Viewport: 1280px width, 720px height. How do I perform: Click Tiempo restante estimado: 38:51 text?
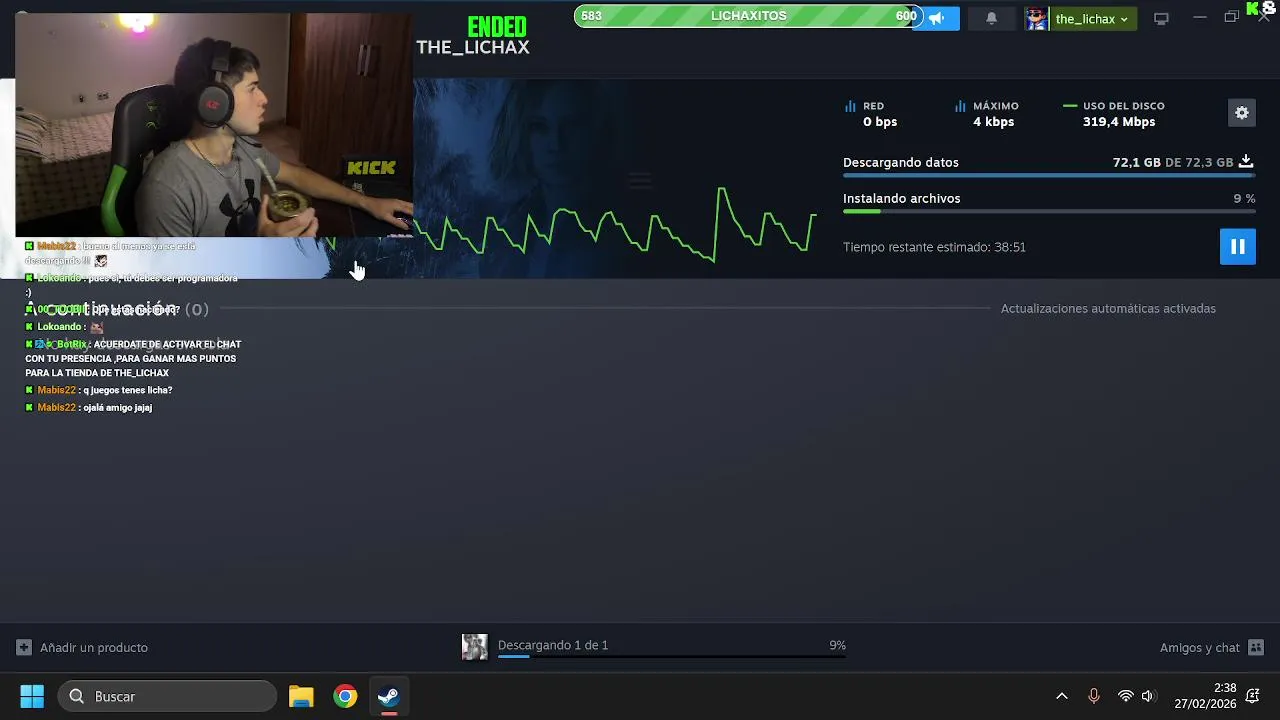click(934, 247)
